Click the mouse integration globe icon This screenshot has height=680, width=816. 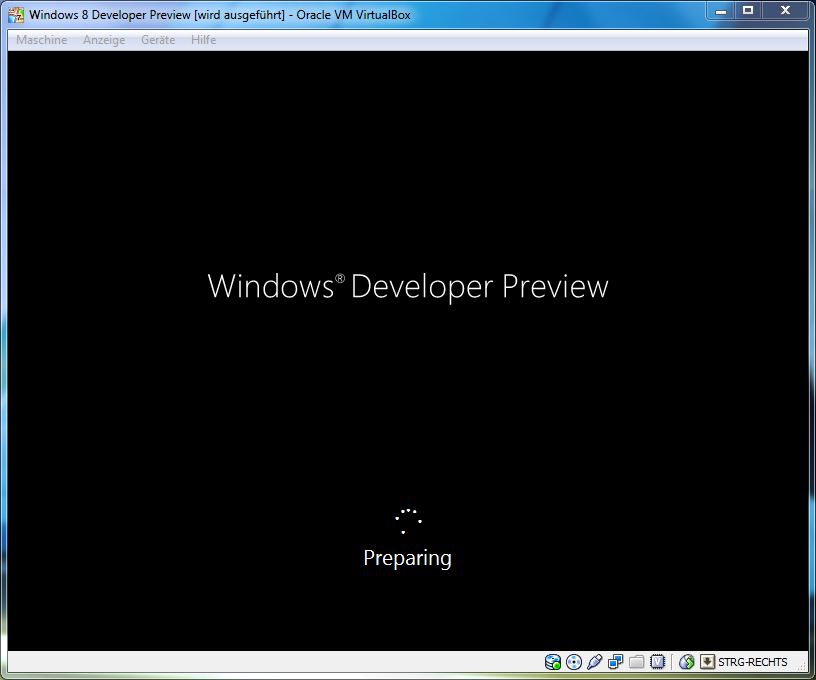686,662
